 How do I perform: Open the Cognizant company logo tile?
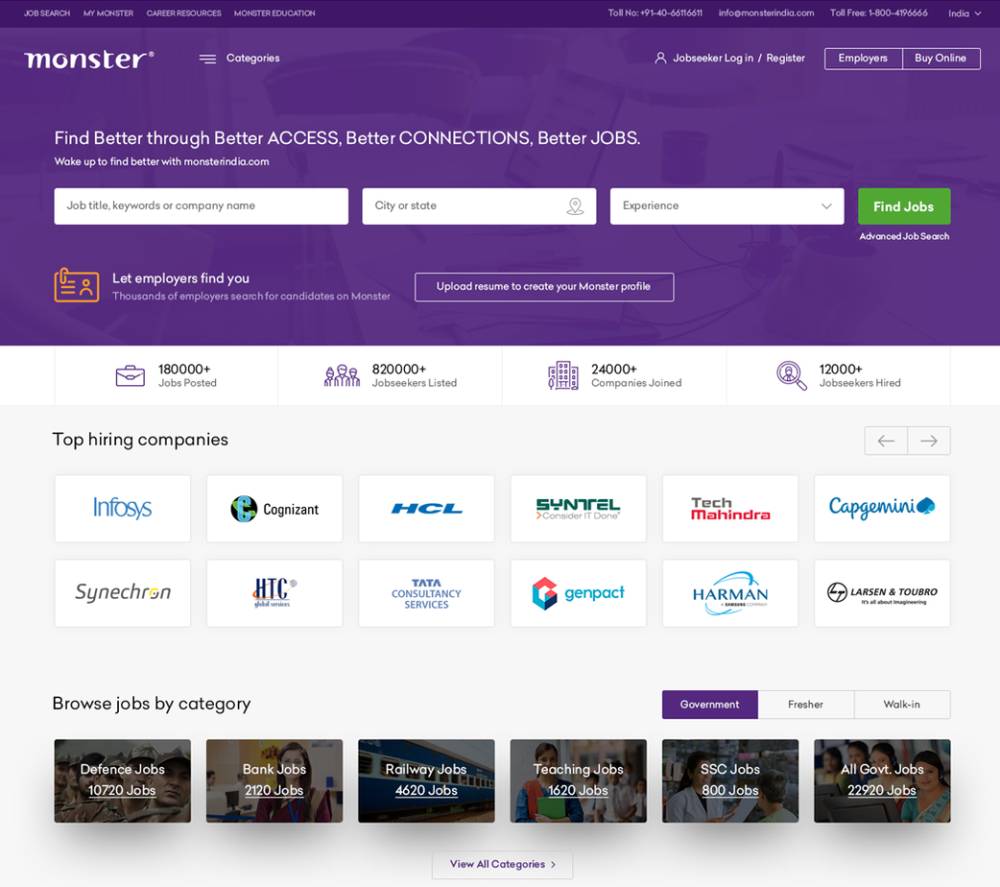point(274,508)
